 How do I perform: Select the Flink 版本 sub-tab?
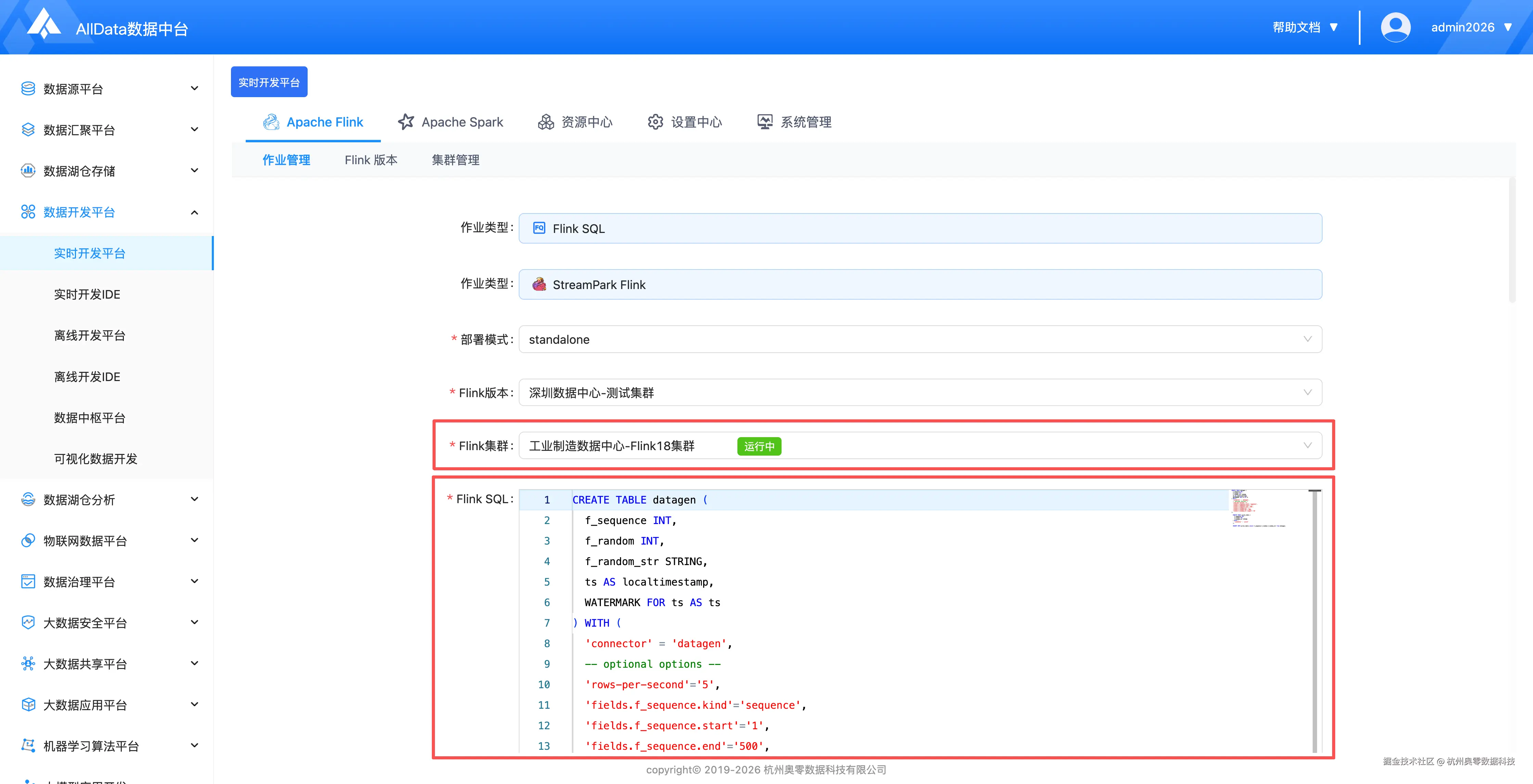tap(371, 160)
